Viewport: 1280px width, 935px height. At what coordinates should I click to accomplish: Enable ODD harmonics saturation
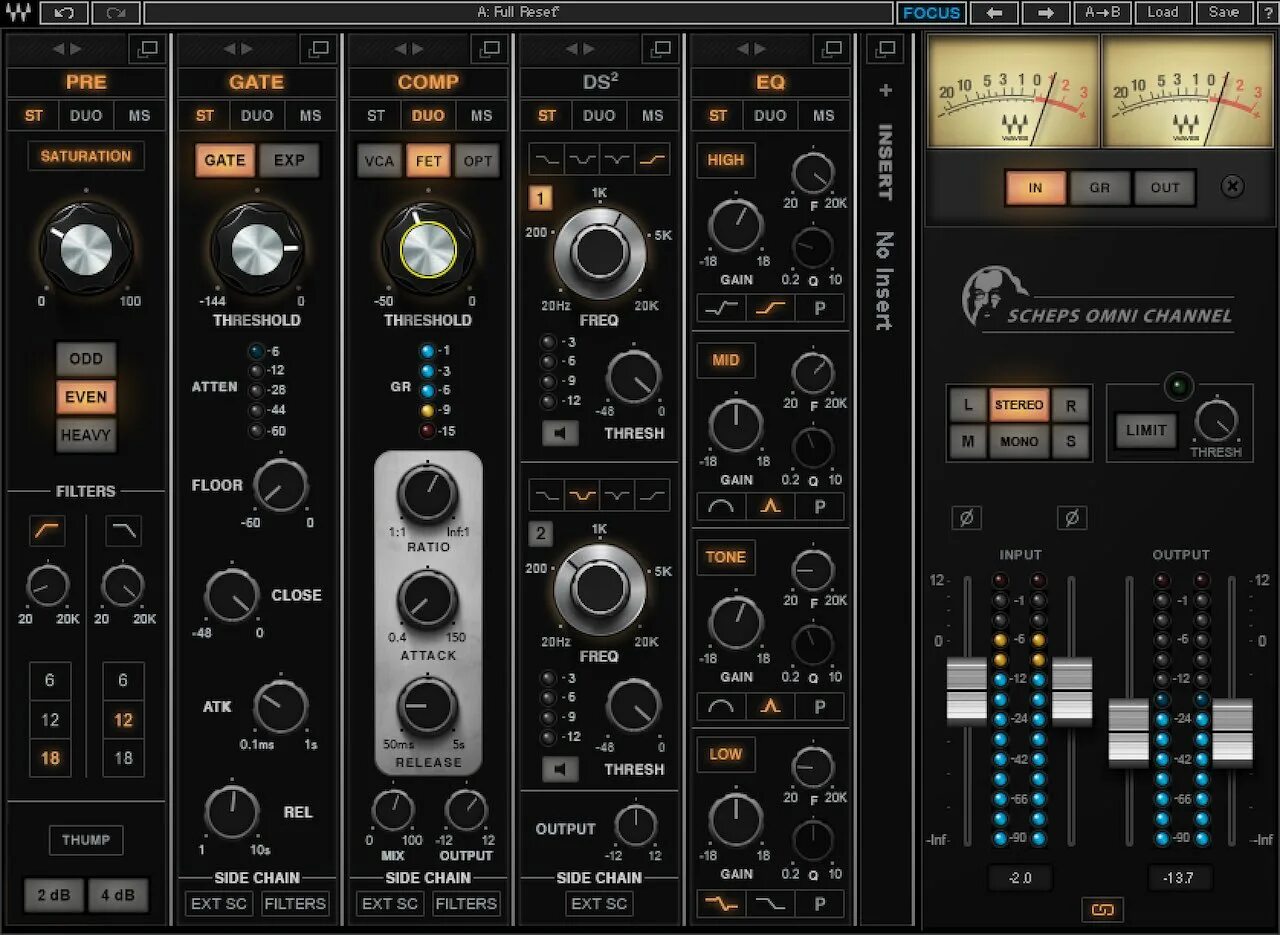pos(86,359)
